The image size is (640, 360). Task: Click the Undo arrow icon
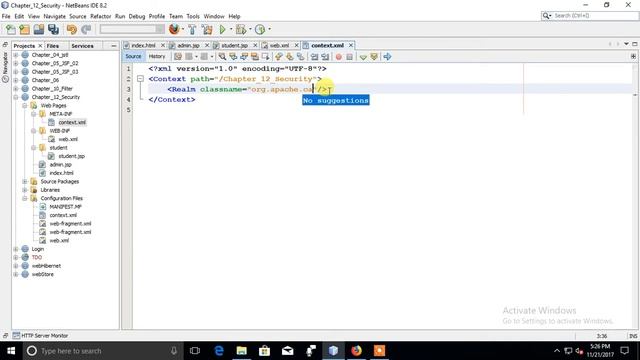72,29
